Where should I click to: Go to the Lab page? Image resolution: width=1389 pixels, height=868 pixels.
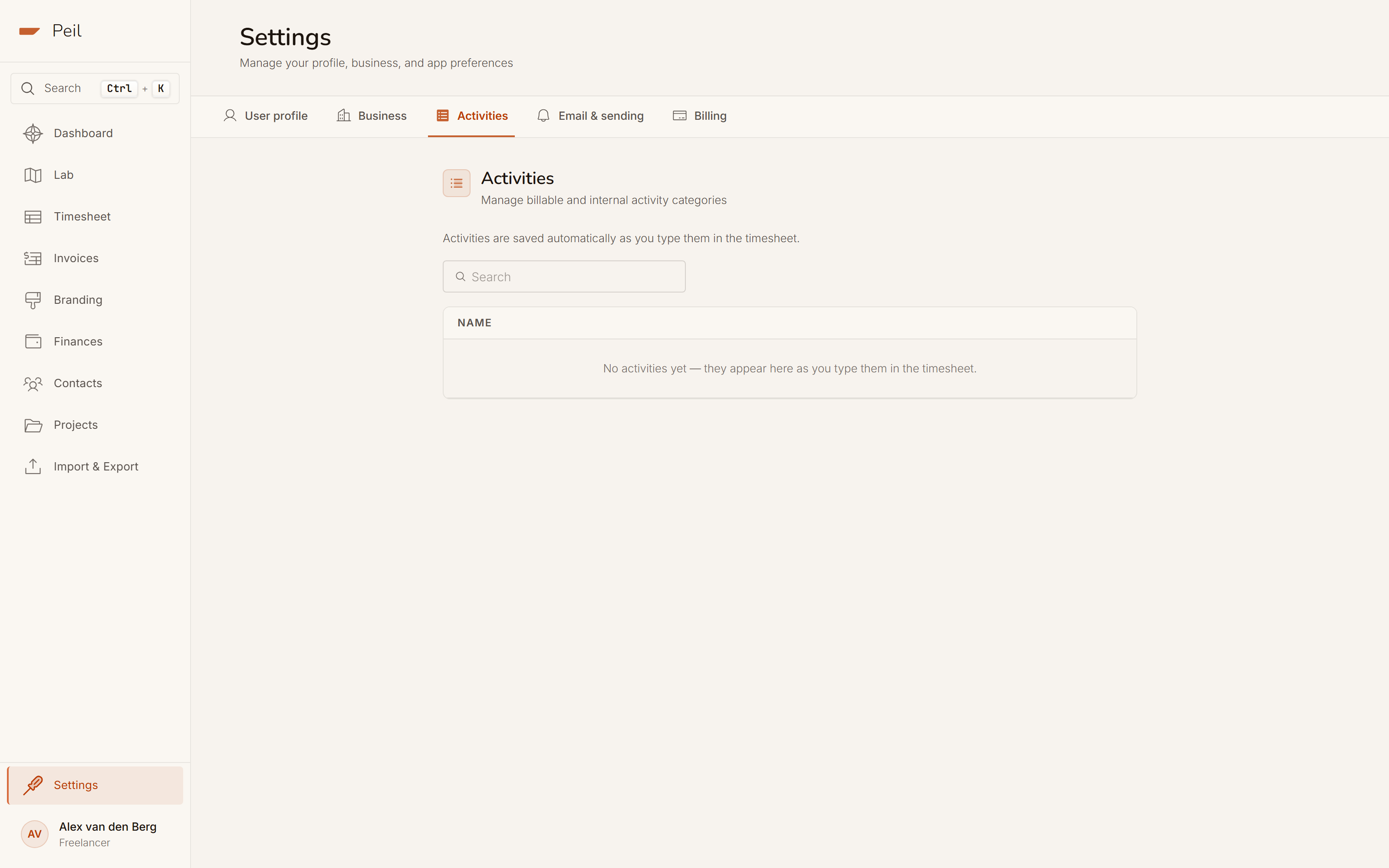pos(95,175)
